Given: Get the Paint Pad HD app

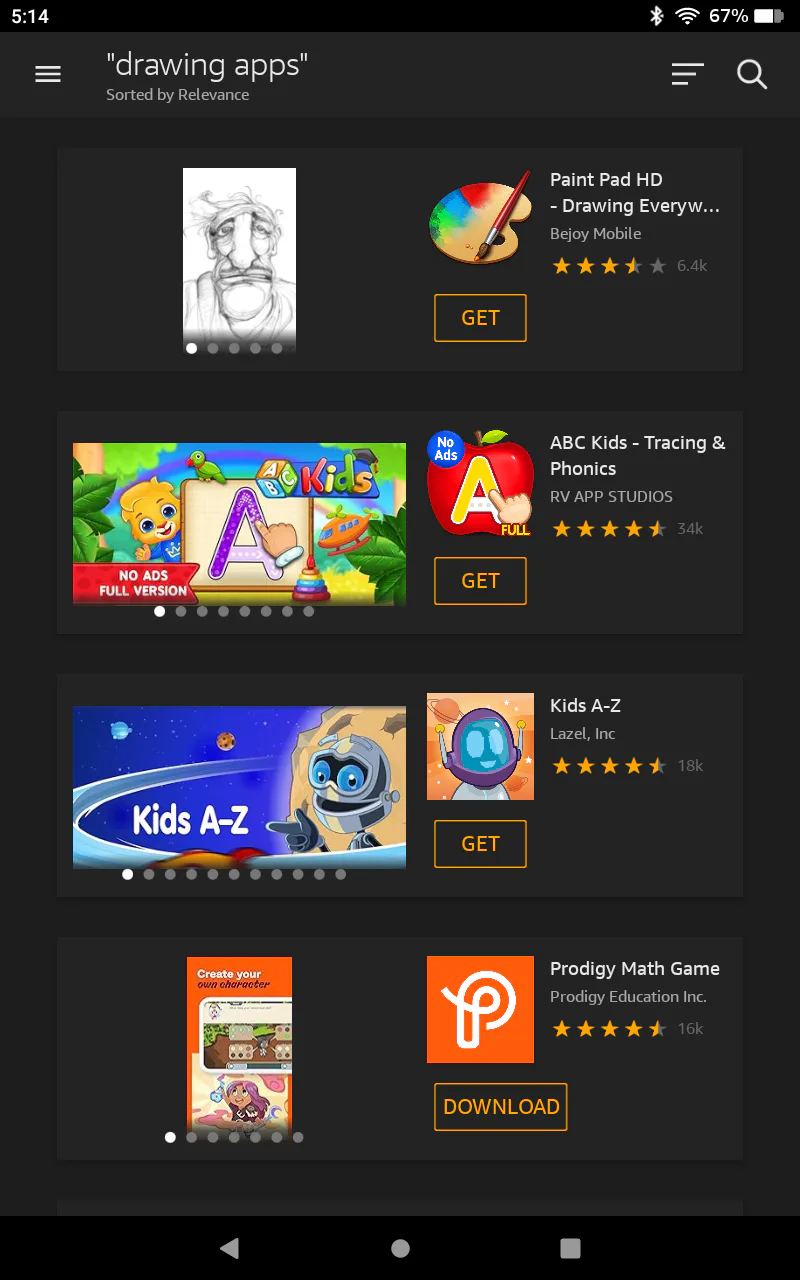Looking at the screenshot, I should click(480, 318).
